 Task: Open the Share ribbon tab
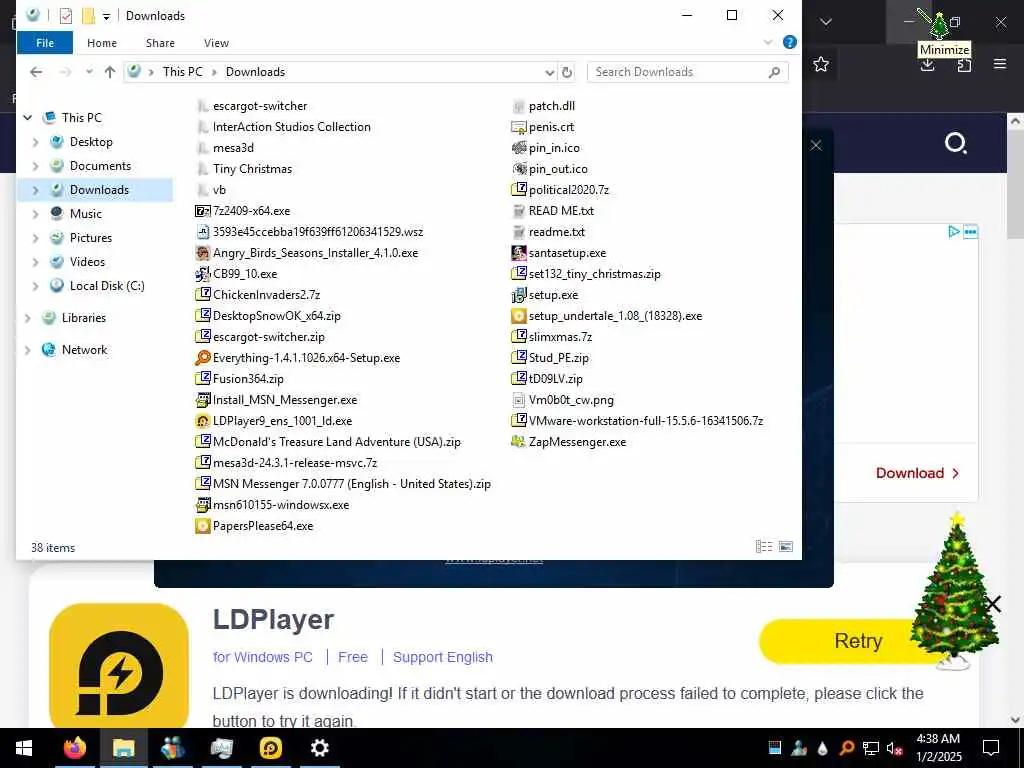coord(160,43)
